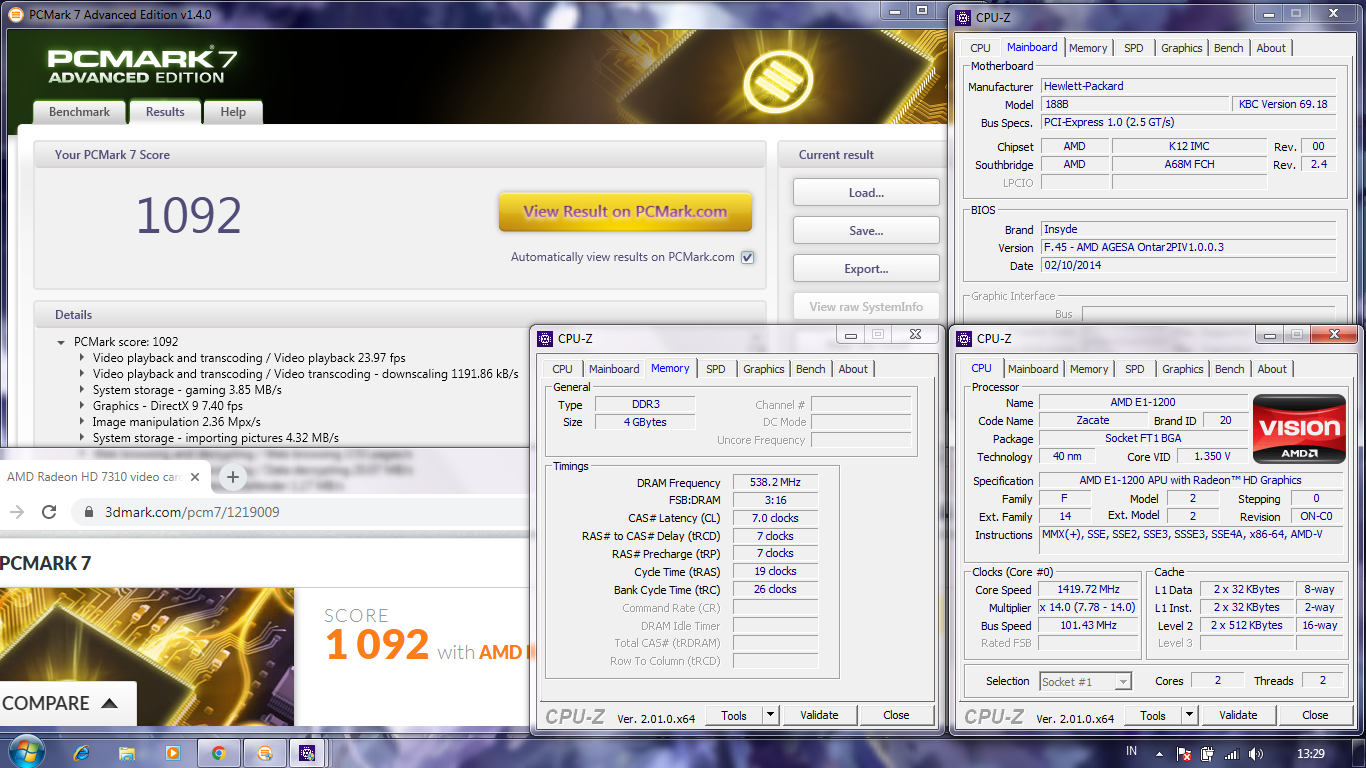The height and width of the screenshot is (768, 1366).
Task: Click the power plug tray icon
Action: tap(1208, 754)
